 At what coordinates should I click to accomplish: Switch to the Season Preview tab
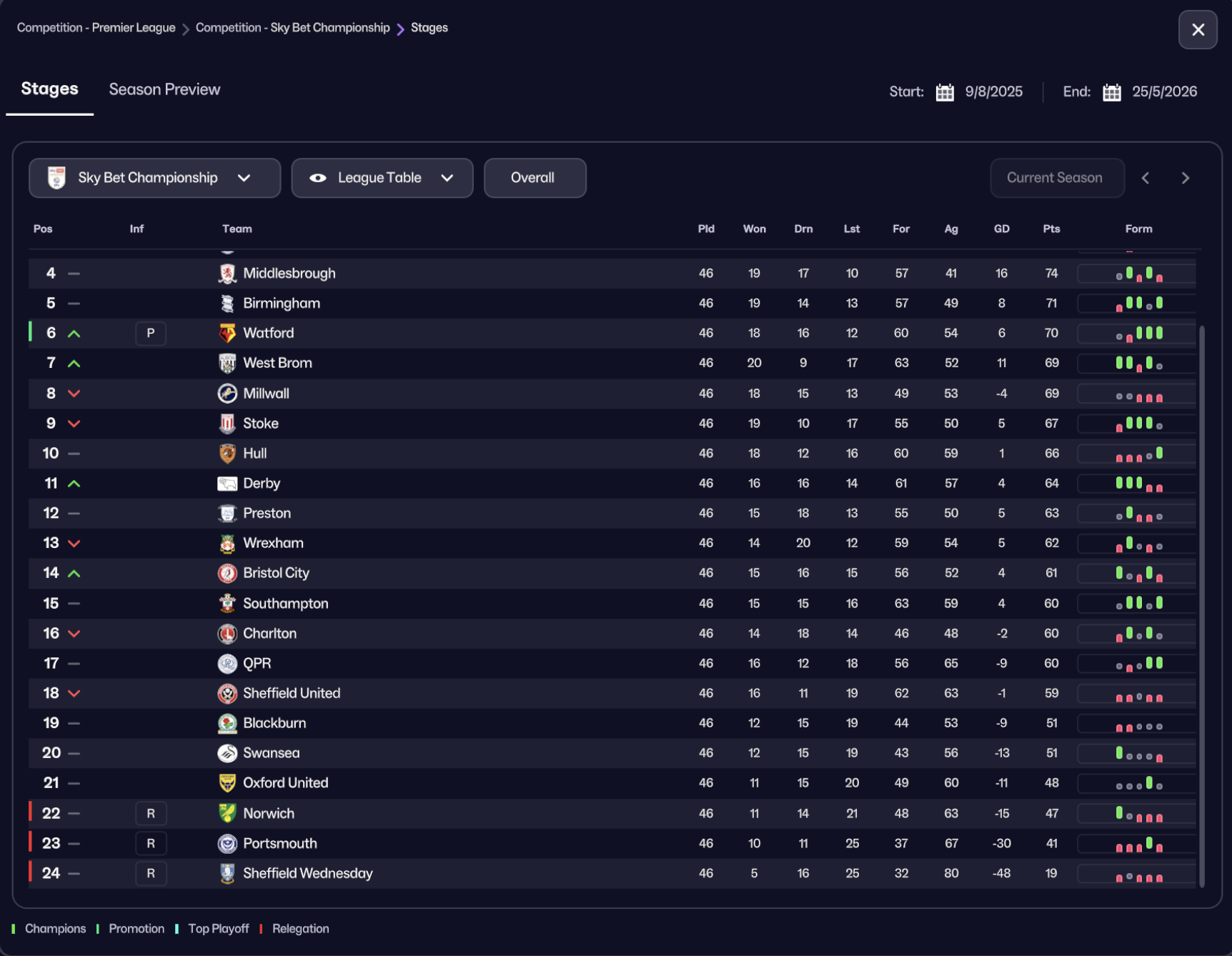point(164,89)
